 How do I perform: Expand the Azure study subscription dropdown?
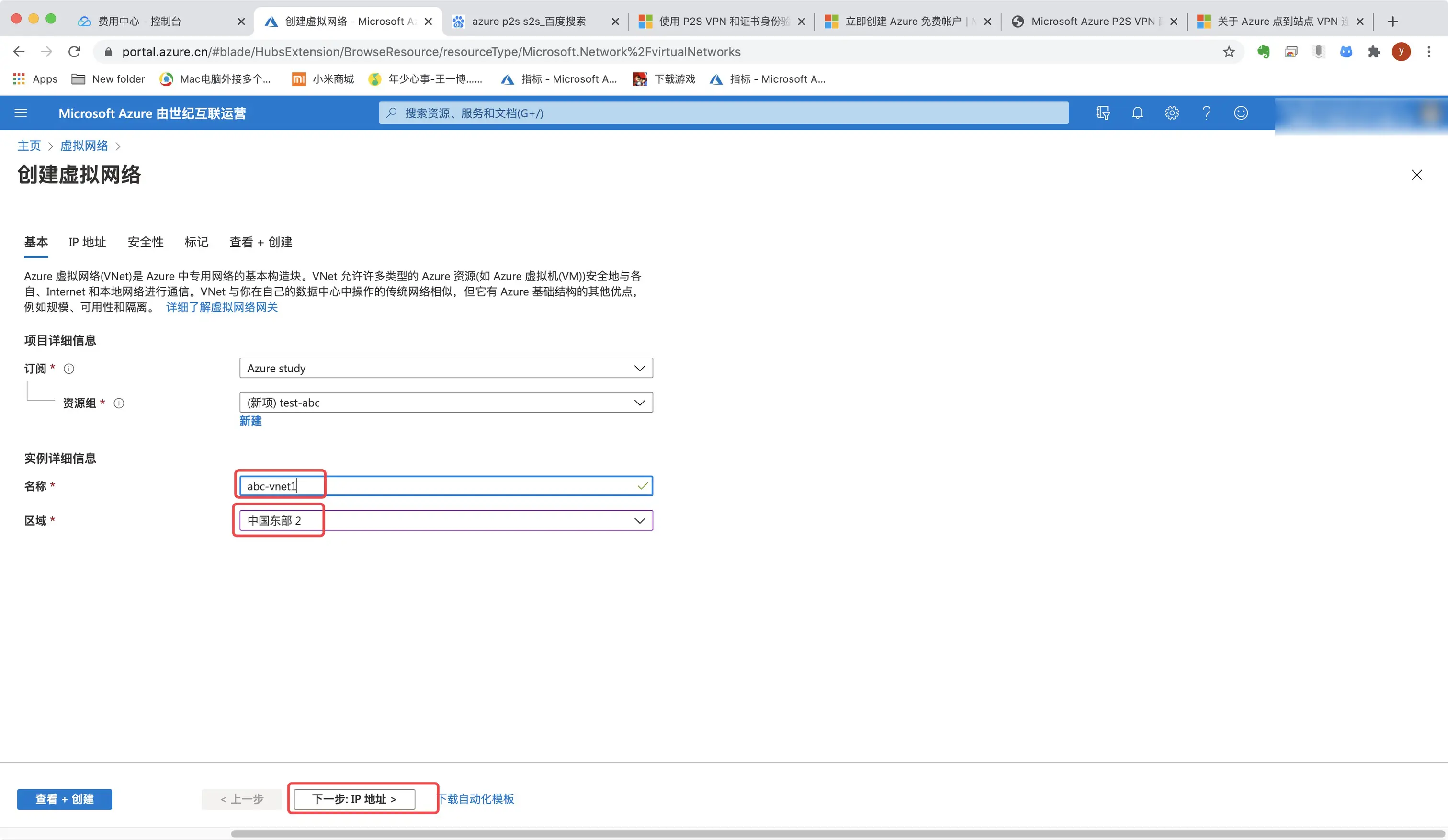tap(446, 368)
